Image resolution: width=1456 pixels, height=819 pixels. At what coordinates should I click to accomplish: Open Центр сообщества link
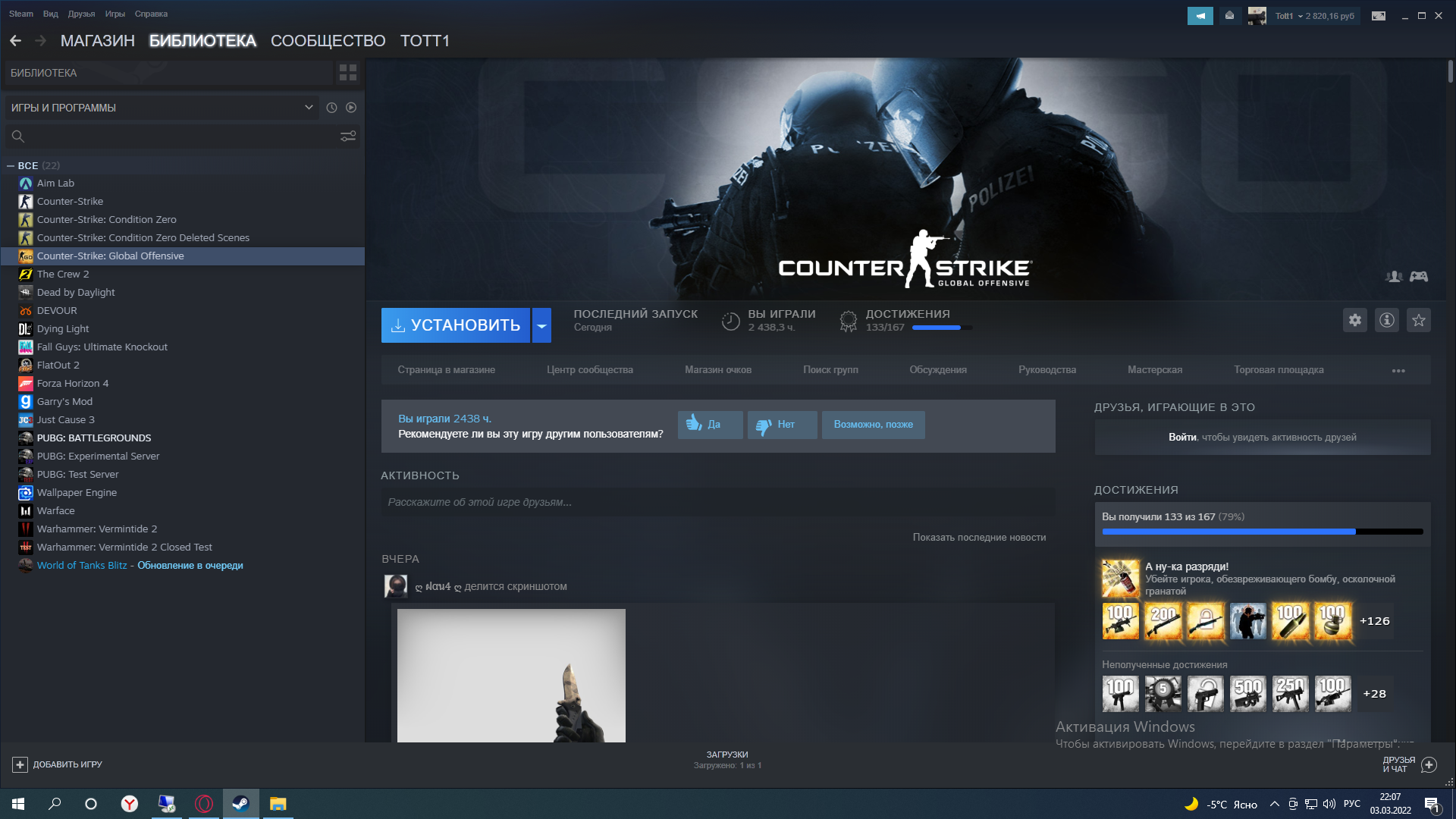[x=590, y=370]
